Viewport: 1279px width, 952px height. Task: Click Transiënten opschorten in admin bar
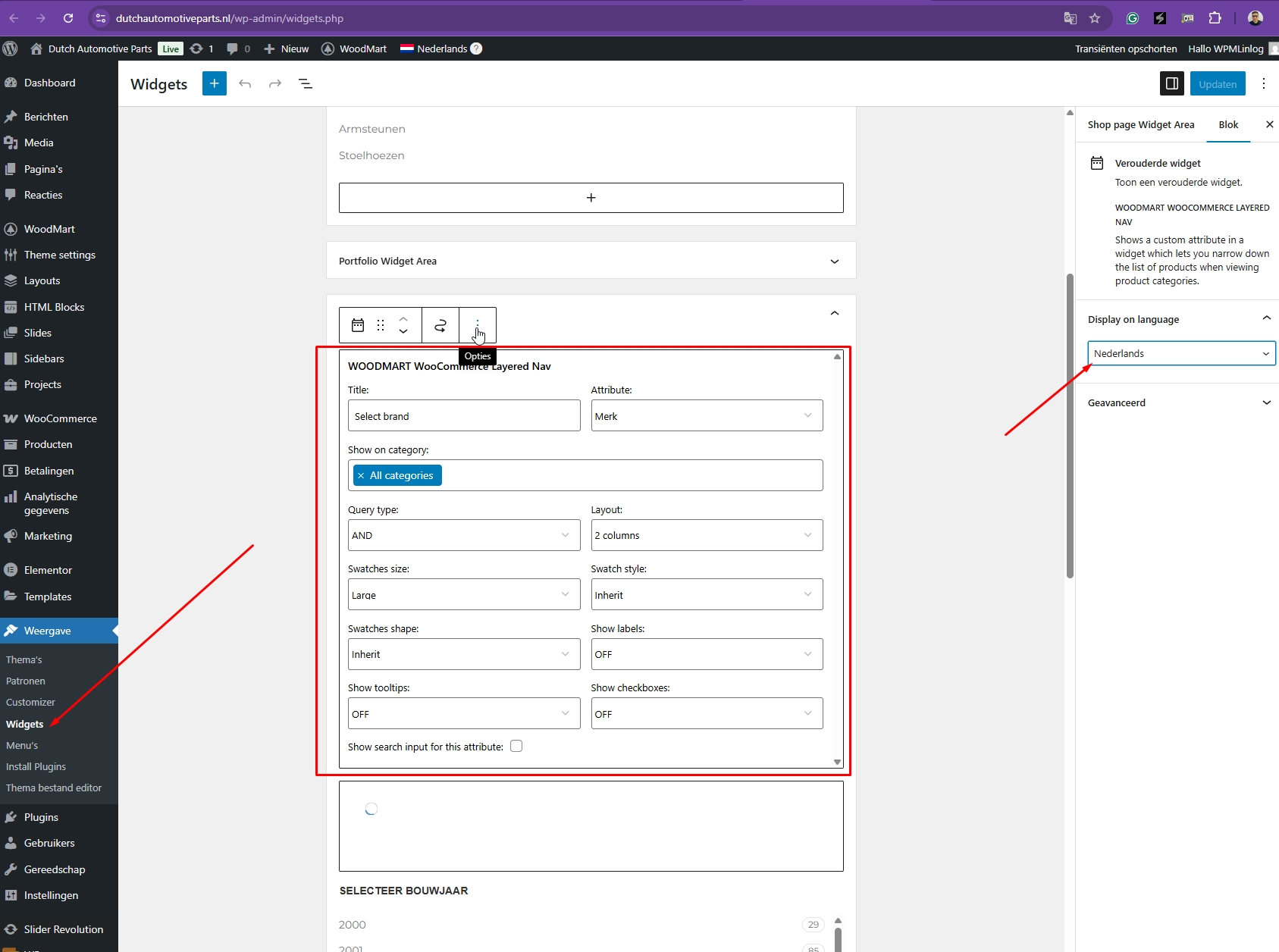pyautogui.click(x=1126, y=49)
